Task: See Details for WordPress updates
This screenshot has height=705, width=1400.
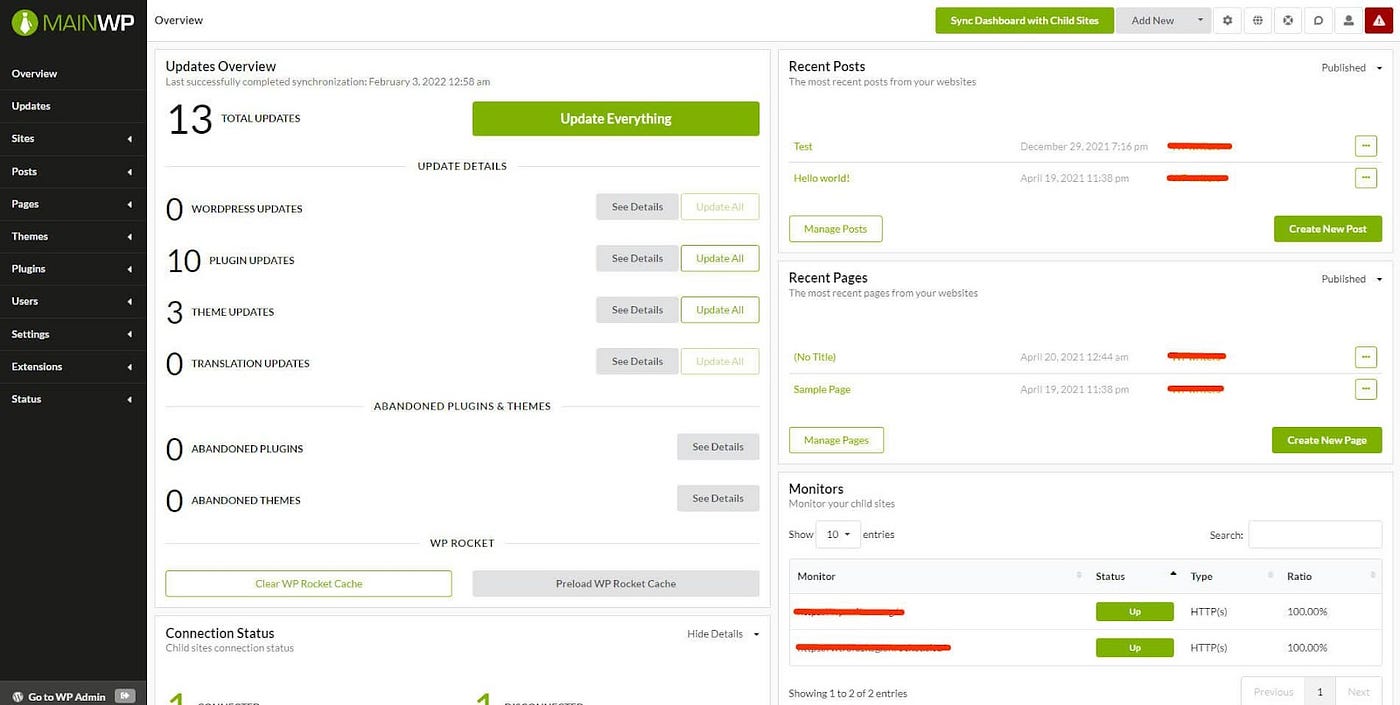Action: click(637, 207)
